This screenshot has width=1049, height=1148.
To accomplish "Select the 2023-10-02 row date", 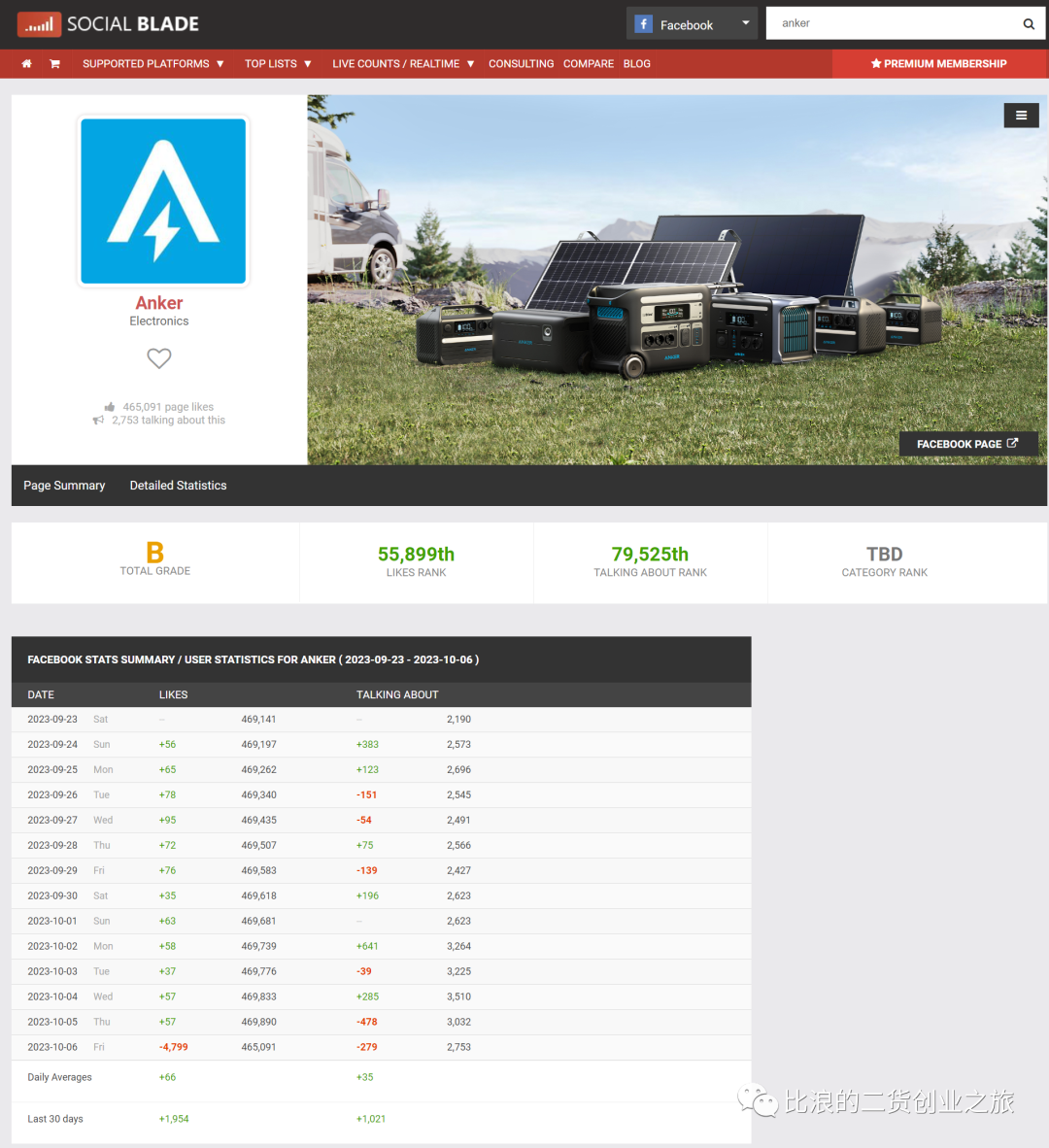I will tap(52, 946).
